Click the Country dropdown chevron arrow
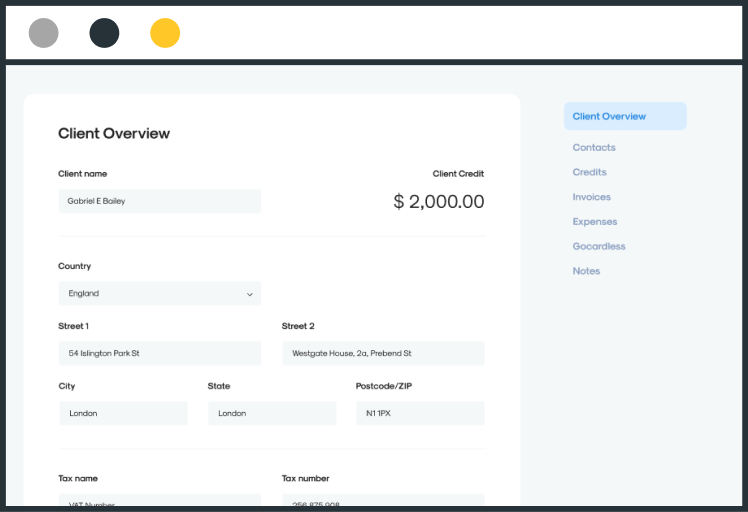 pos(249,294)
